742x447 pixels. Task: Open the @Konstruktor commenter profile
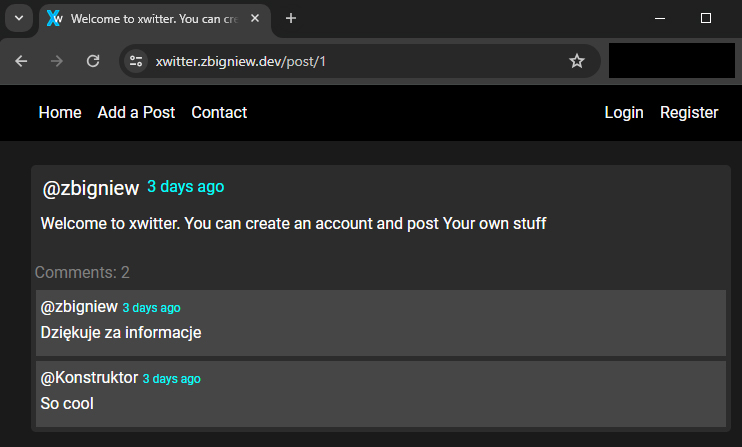[89, 378]
